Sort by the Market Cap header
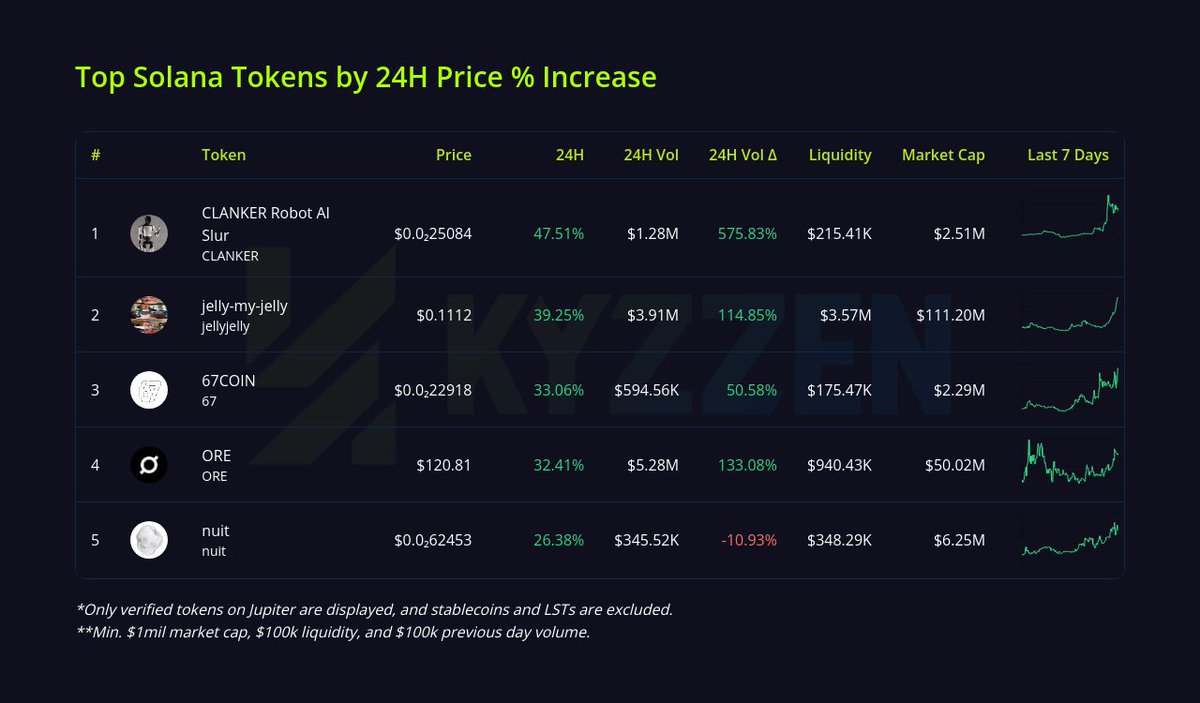The width and height of the screenshot is (1200, 703). point(943,155)
